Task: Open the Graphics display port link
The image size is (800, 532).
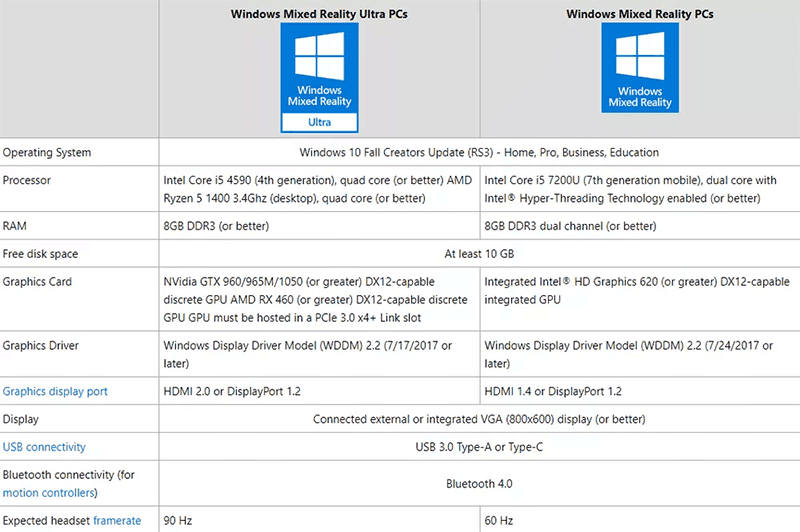Action: coord(55,391)
